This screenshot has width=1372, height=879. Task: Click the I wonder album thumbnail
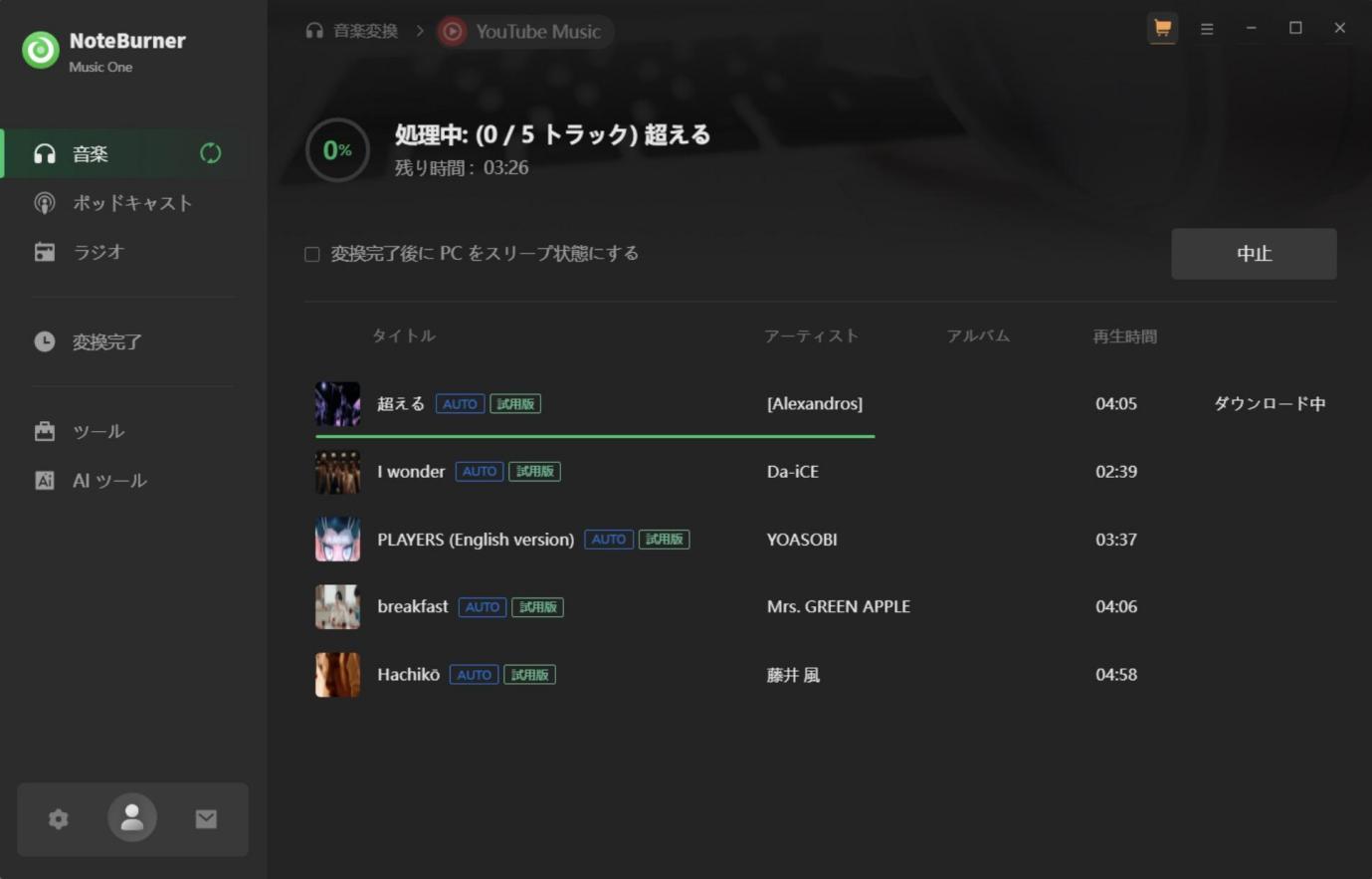click(337, 471)
